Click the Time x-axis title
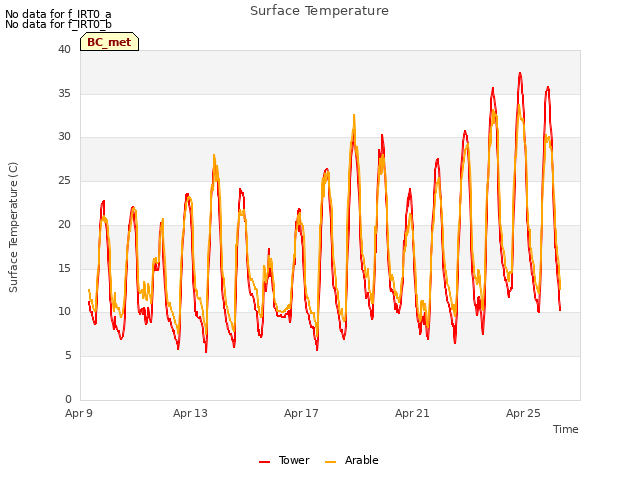Screen dimensions: 640x480 click(x=566, y=429)
